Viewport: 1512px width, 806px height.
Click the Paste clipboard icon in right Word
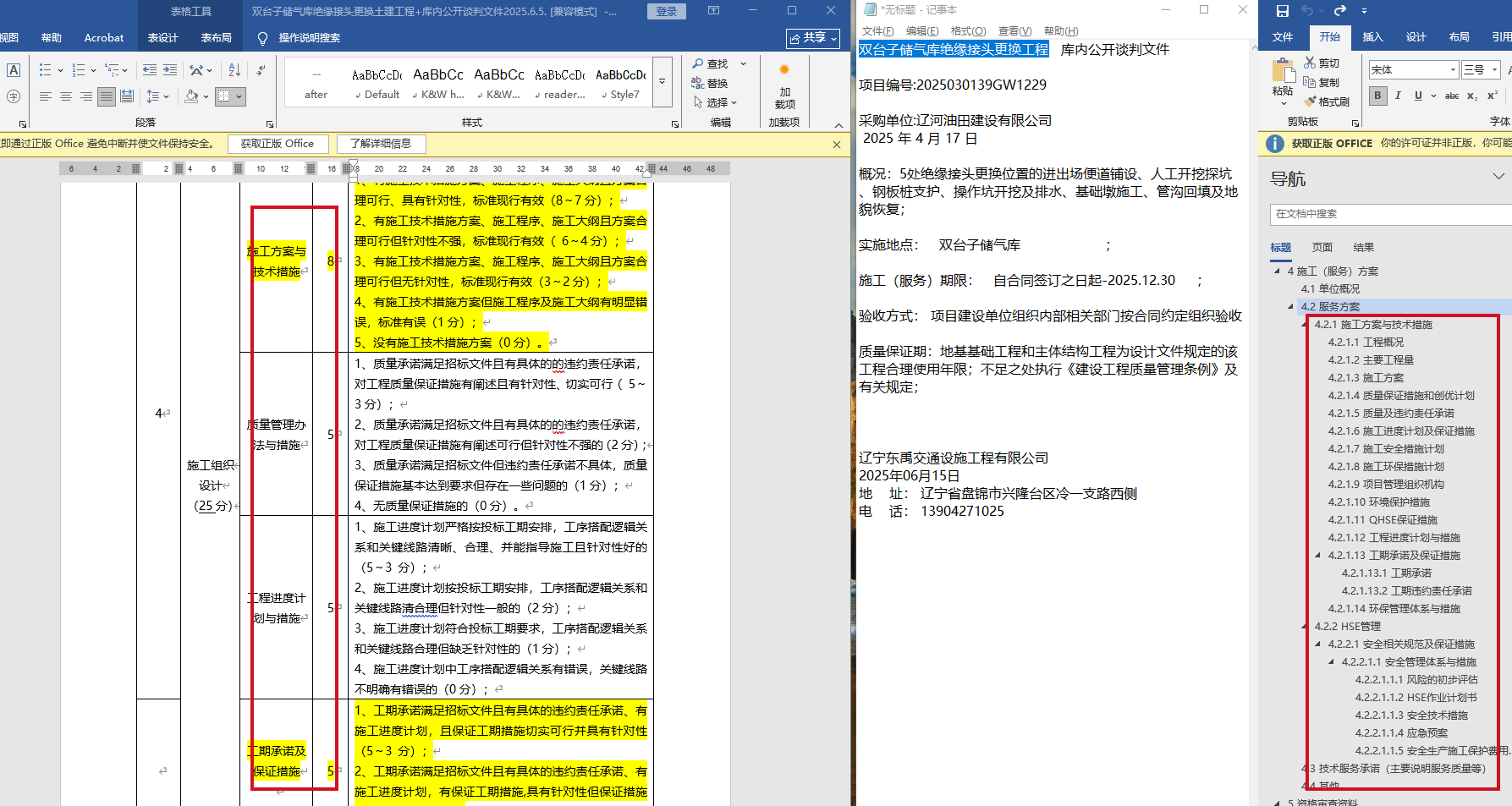pos(1283,72)
